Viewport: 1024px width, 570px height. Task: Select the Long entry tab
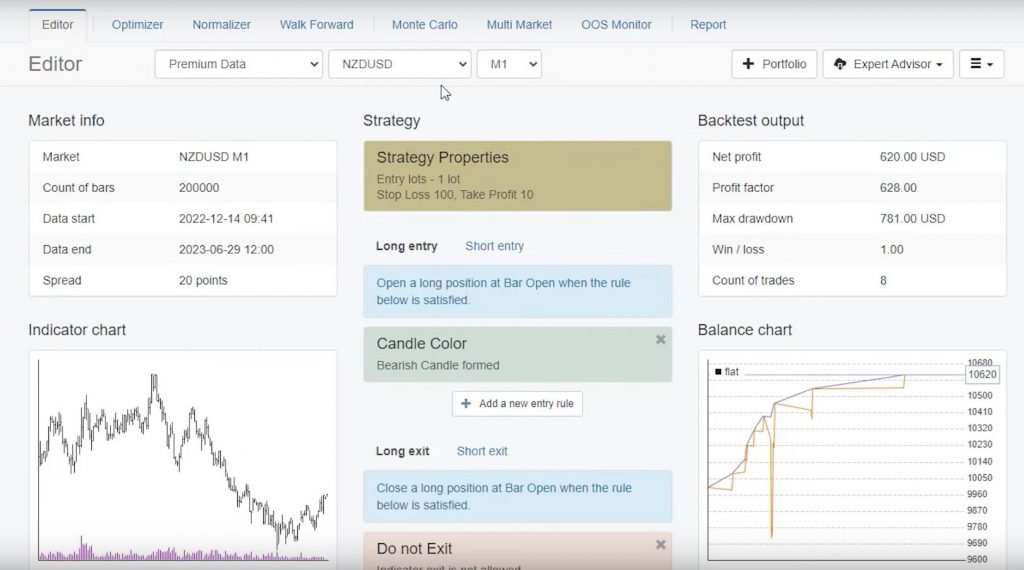(406, 246)
